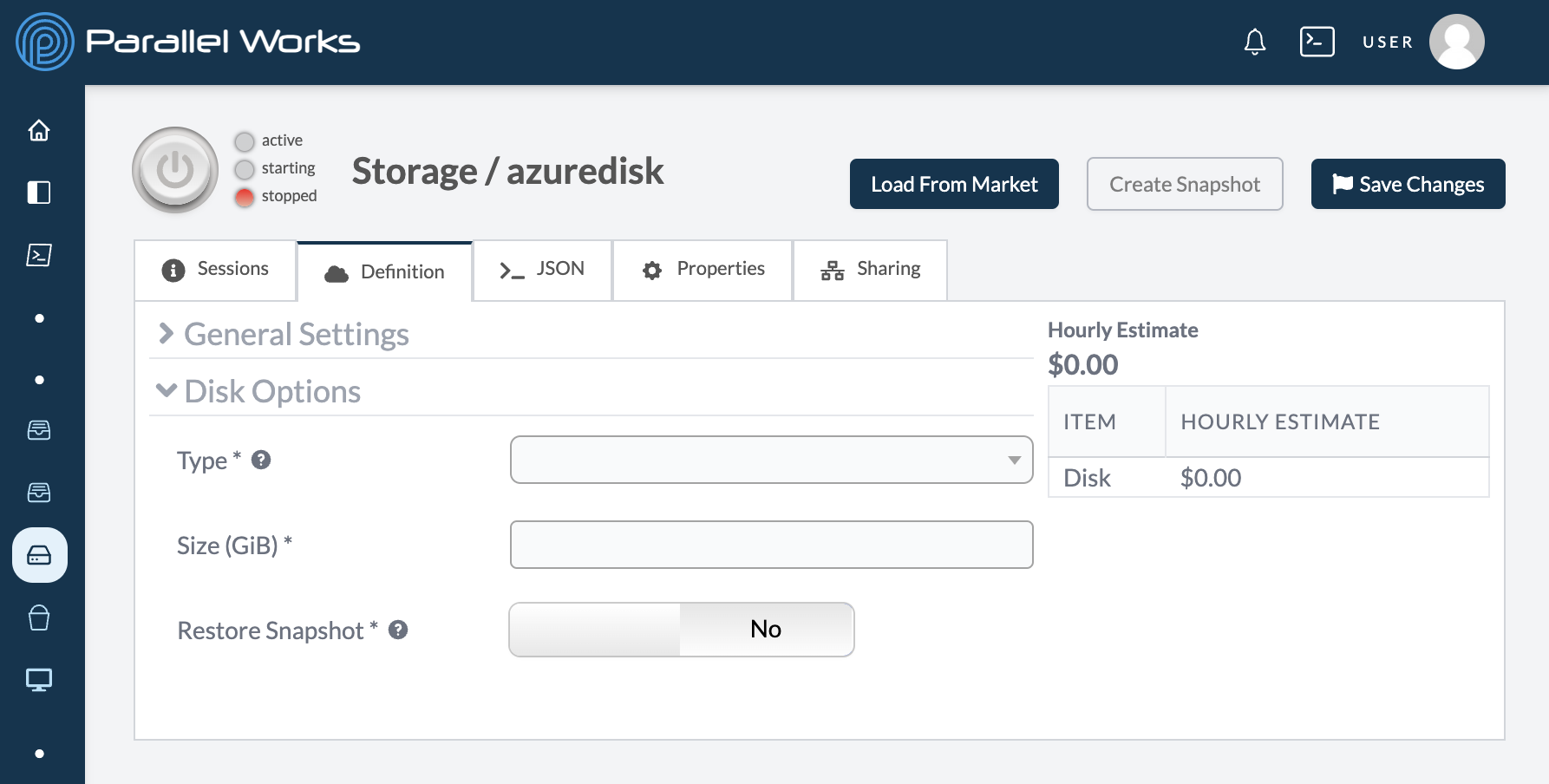
Task: Open notifications bell
Action: 1255,42
